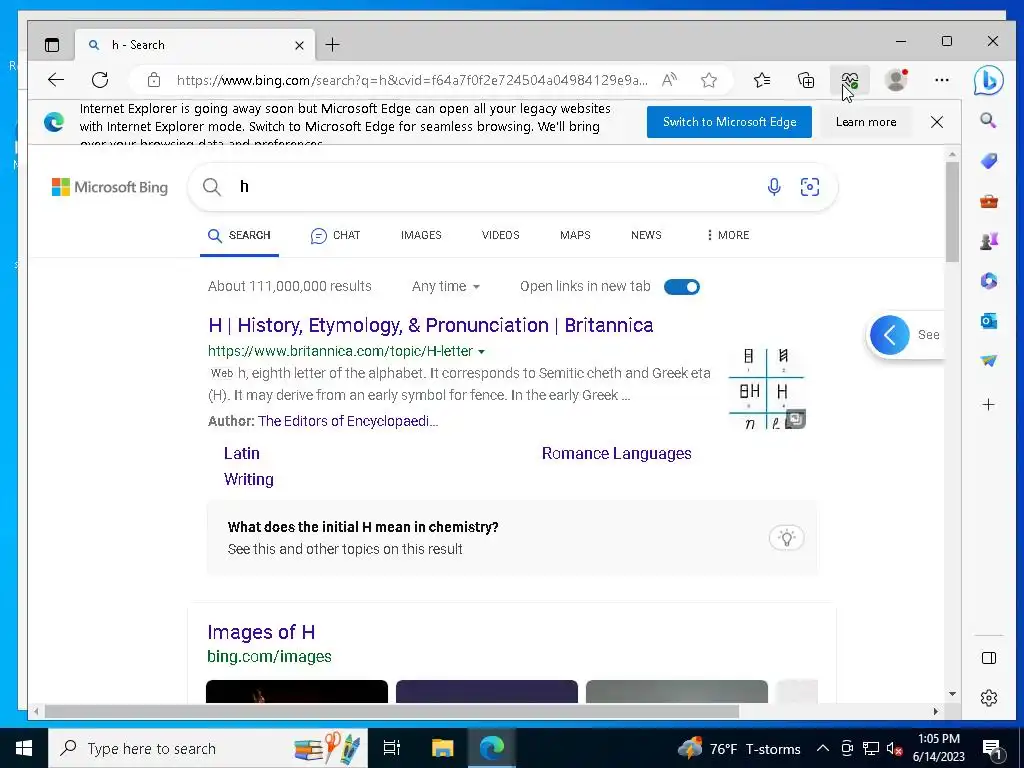Open 'The Editors of Encyclopaedi...' author link

click(x=348, y=421)
